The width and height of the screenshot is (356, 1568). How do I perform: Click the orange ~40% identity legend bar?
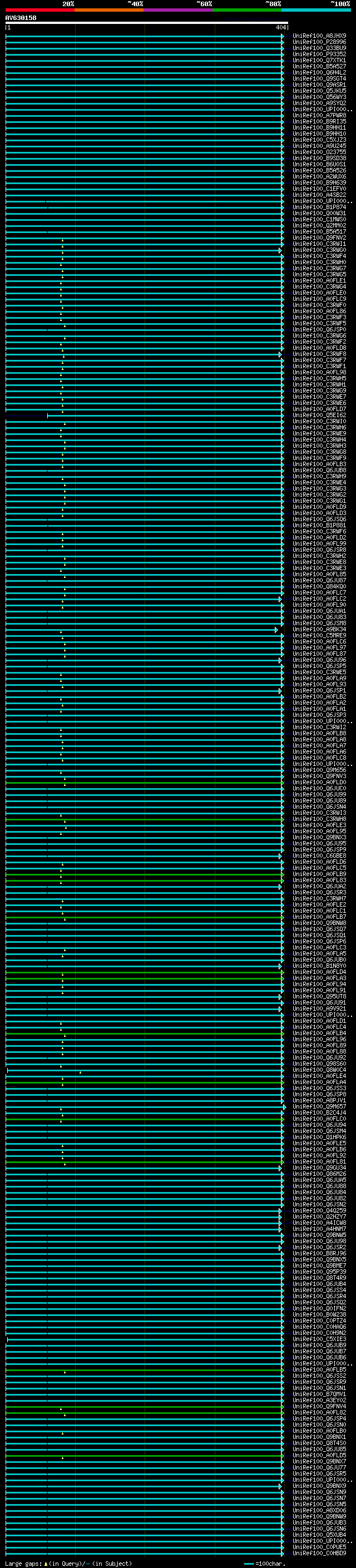[109, 10]
